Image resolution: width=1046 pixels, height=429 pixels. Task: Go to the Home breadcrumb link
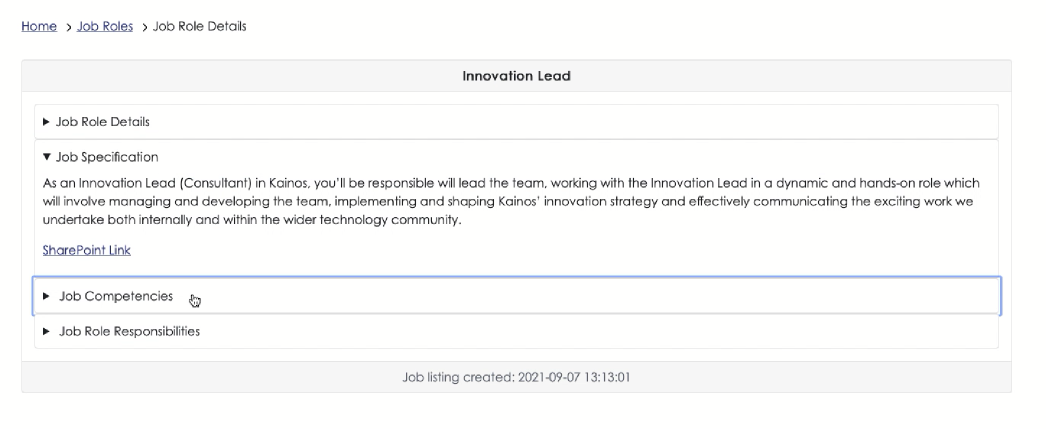click(x=39, y=26)
